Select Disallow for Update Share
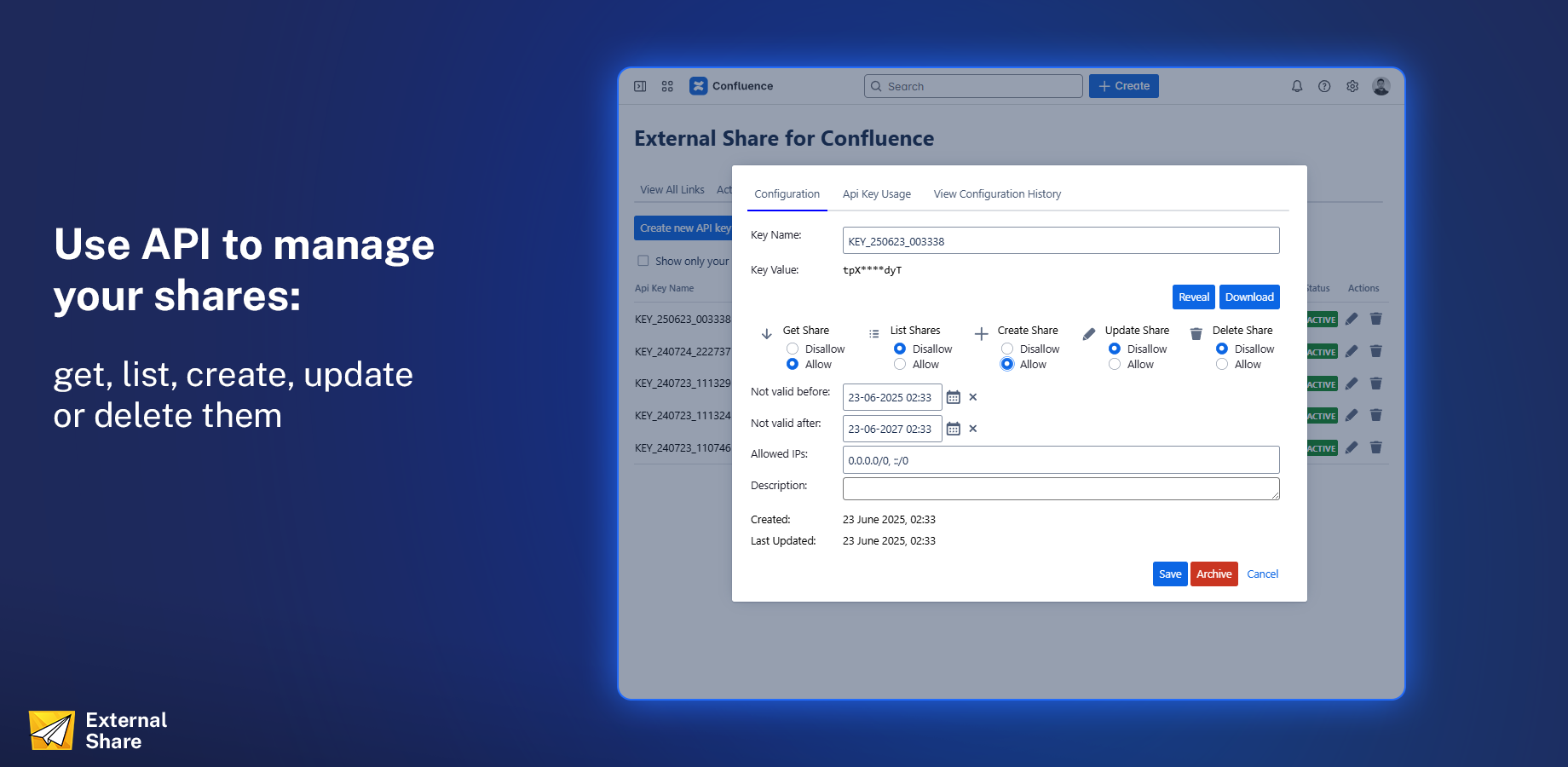The height and width of the screenshot is (767, 1568). 1115,349
